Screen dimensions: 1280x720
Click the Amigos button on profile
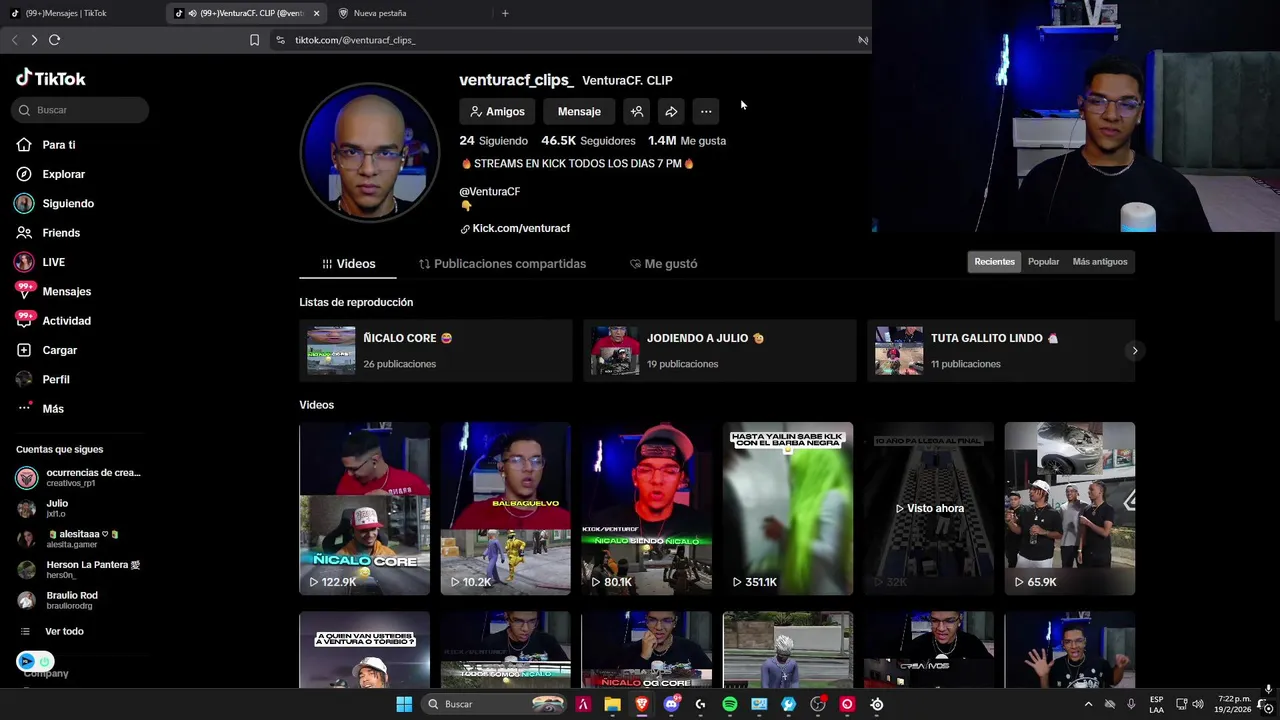click(497, 111)
